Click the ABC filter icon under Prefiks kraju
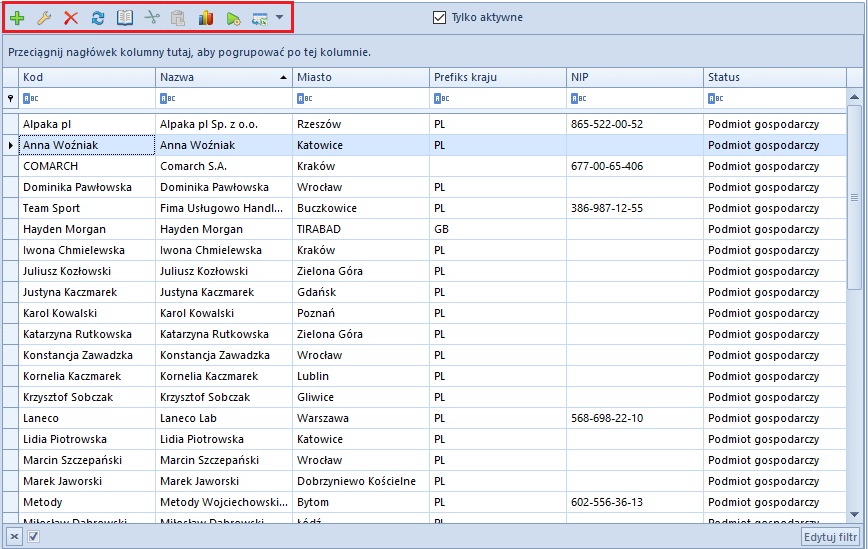 [x=441, y=99]
